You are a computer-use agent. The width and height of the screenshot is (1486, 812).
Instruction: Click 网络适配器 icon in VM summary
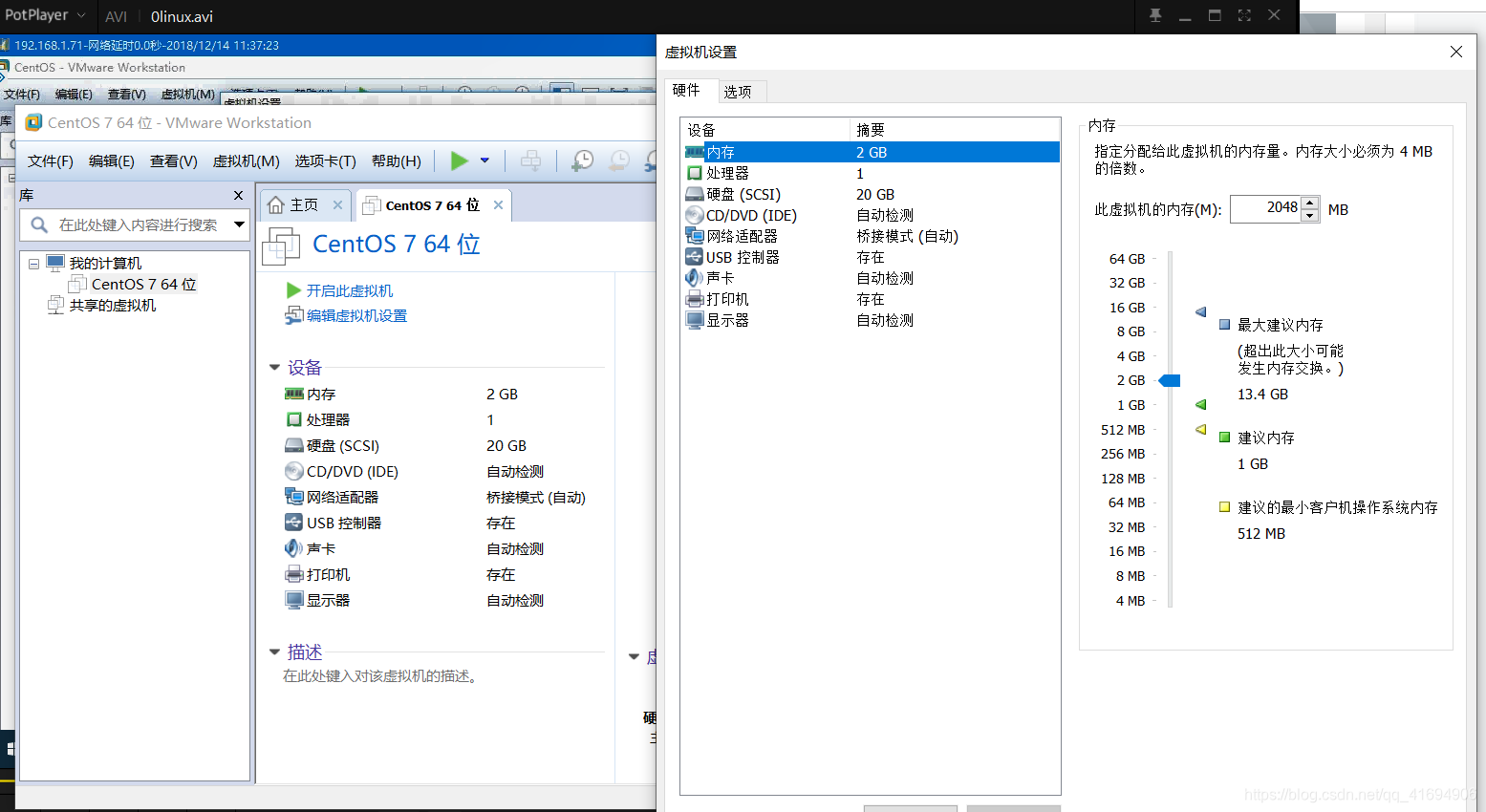coord(293,497)
